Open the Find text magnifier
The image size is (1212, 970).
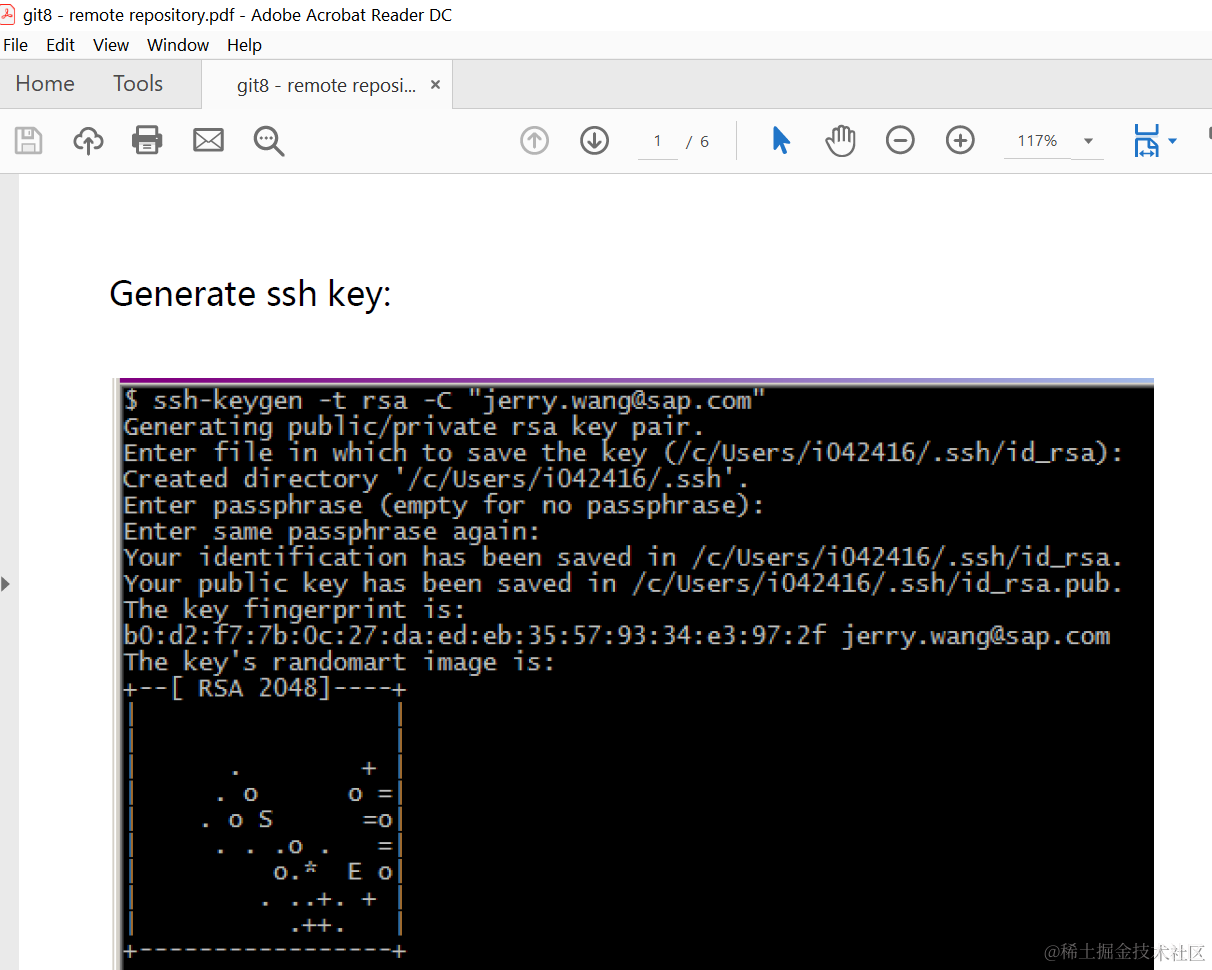(269, 141)
